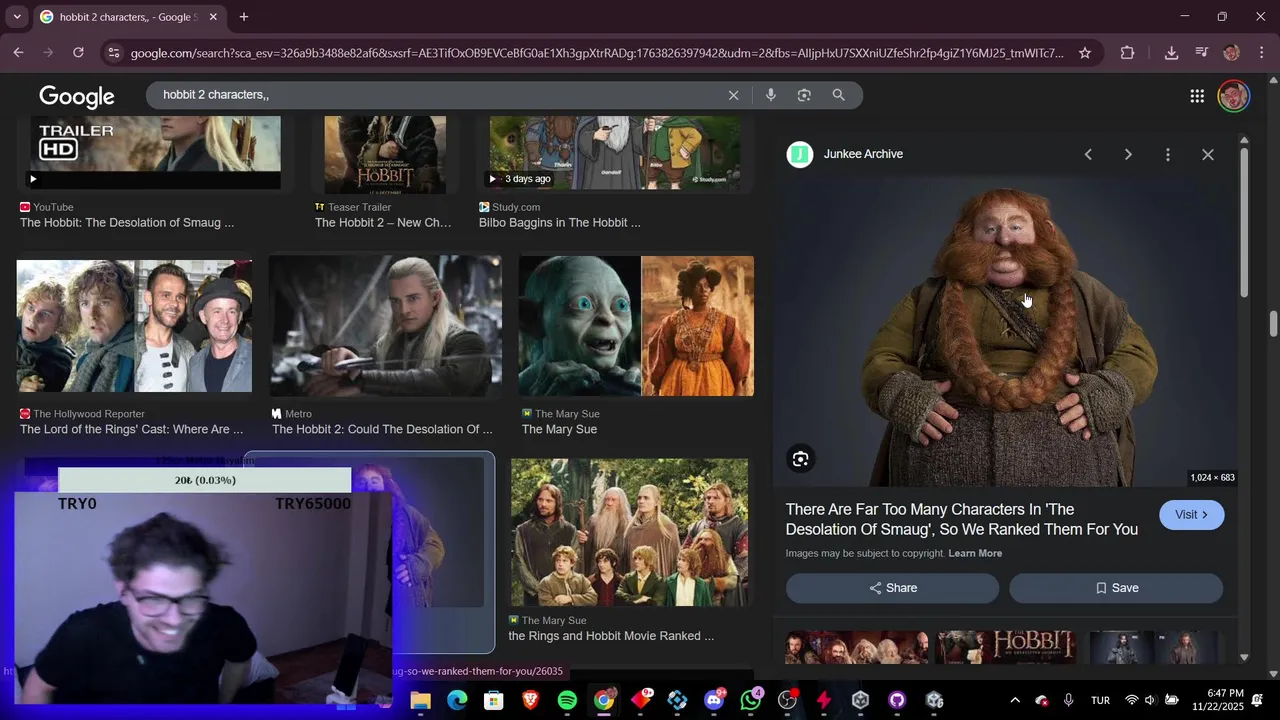The width and height of the screenshot is (1280, 720).
Task: Open Chrome downloads
Action: (1171, 53)
